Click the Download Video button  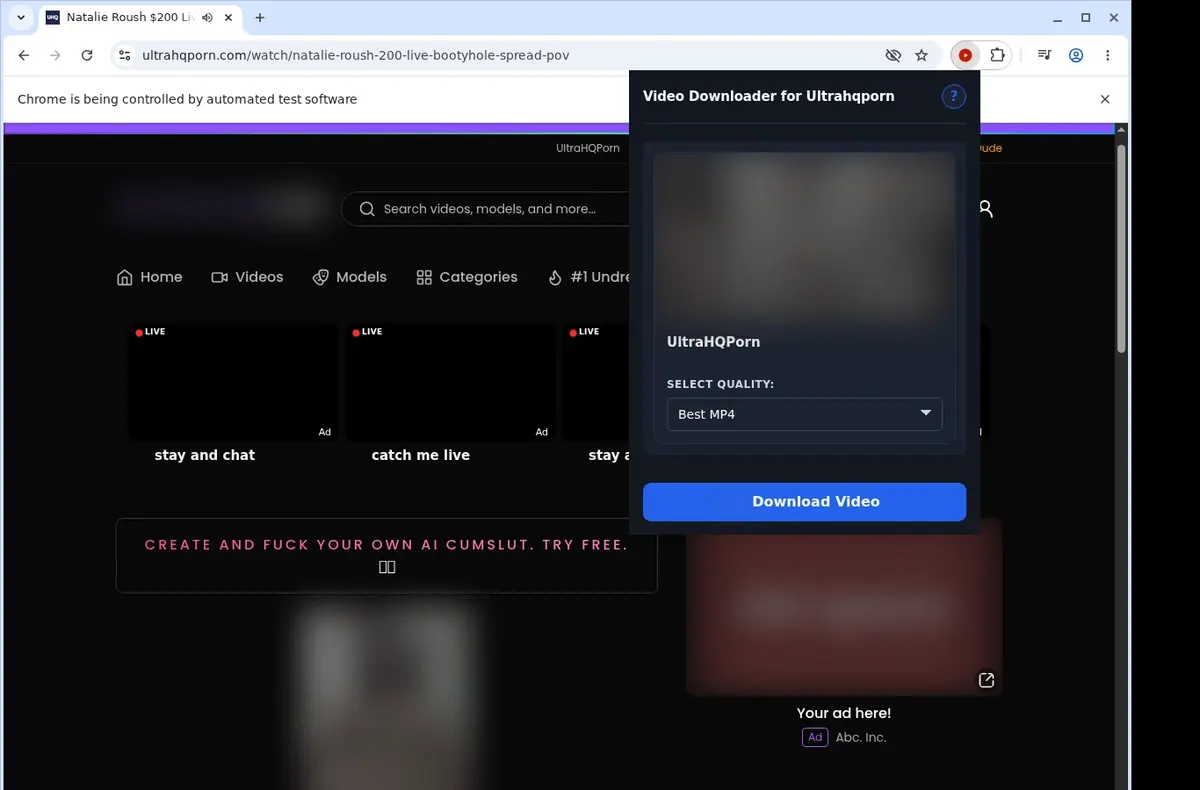click(805, 502)
